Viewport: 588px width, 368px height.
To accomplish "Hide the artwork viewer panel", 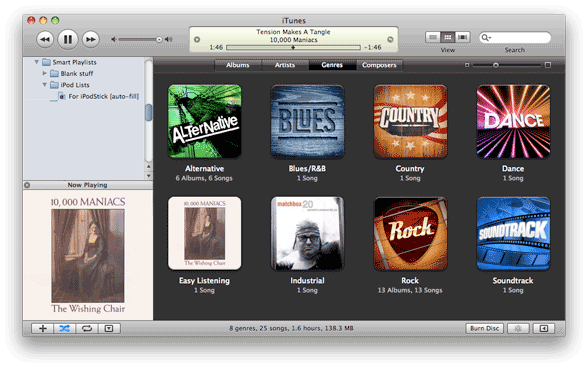I will [109, 329].
